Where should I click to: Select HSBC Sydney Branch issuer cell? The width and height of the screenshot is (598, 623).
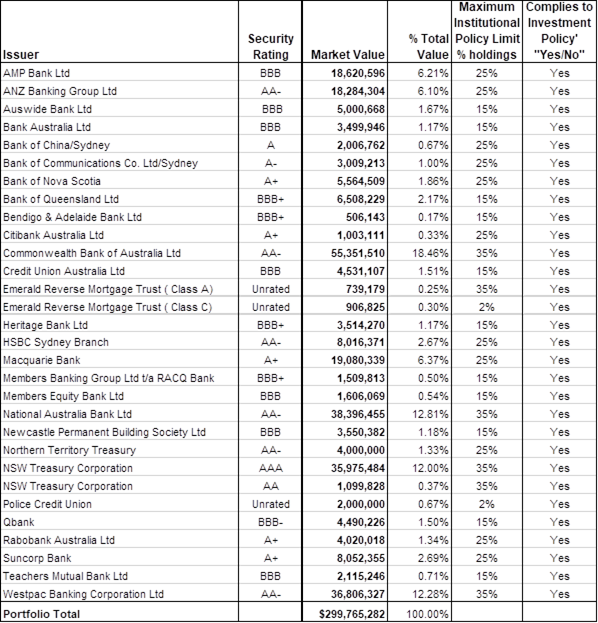(x=119, y=342)
